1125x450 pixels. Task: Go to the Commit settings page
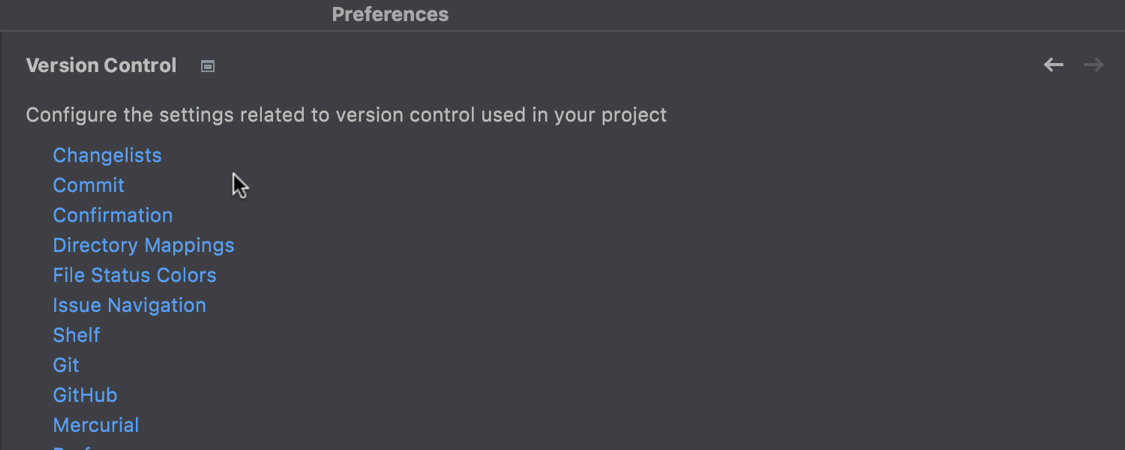(x=89, y=185)
